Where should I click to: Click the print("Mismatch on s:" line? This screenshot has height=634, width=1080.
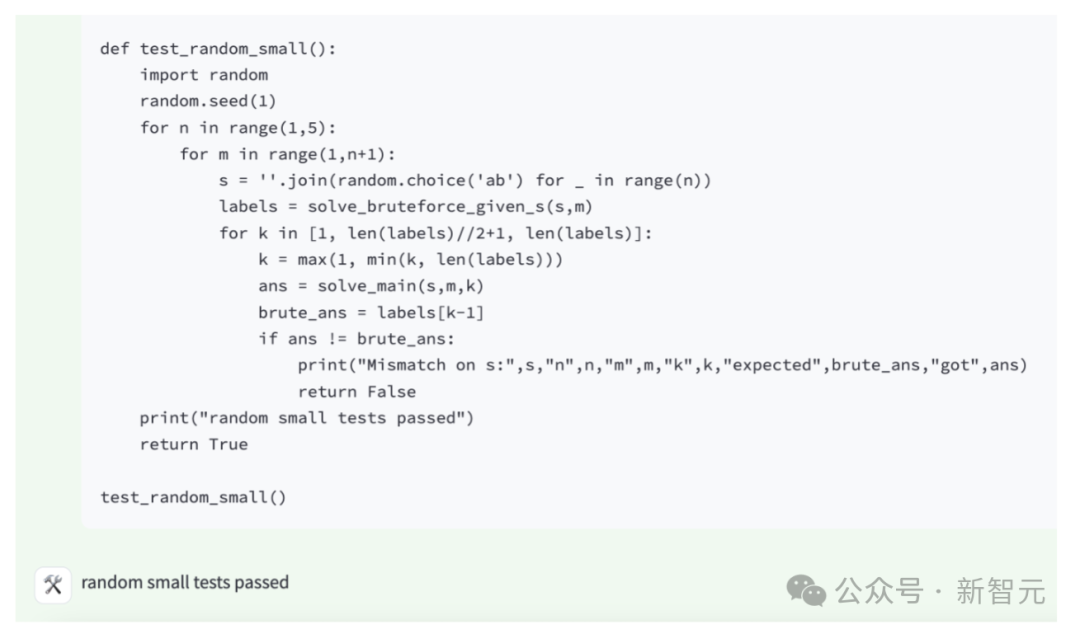(663, 365)
